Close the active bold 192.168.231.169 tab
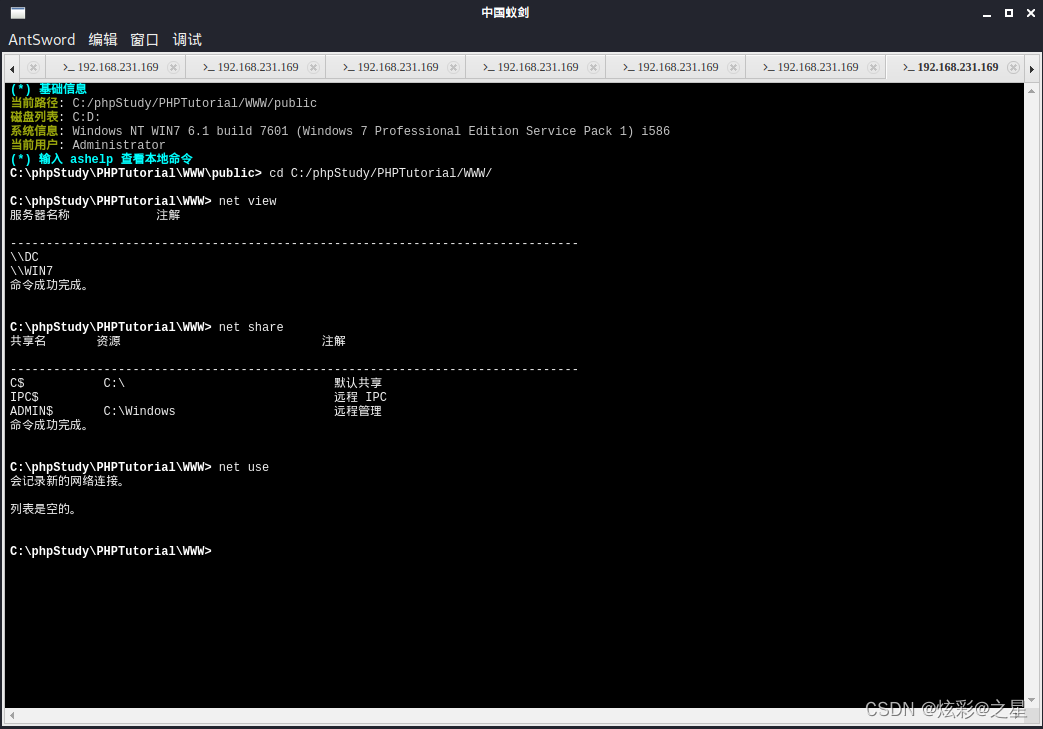 coord(1013,67)
